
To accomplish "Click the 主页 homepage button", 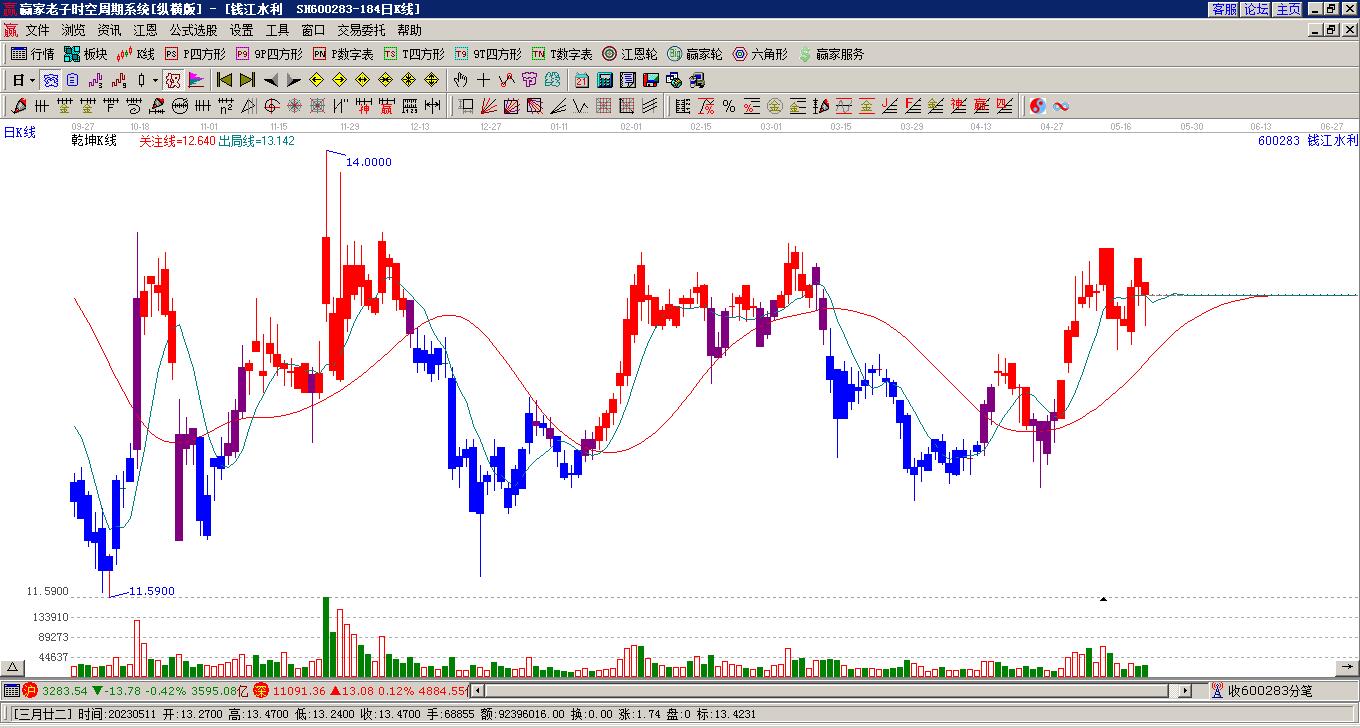I will click(x=1288, y=9).
